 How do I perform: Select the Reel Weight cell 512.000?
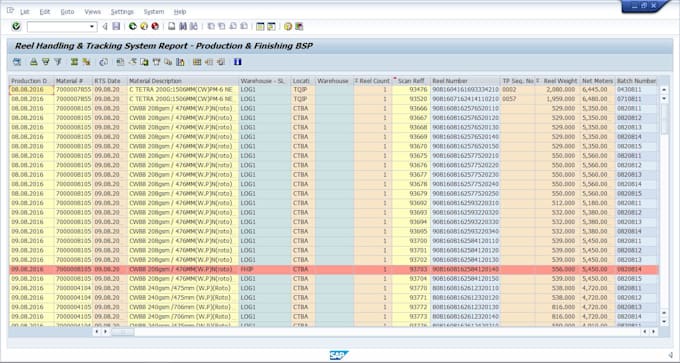pos(557,203)
